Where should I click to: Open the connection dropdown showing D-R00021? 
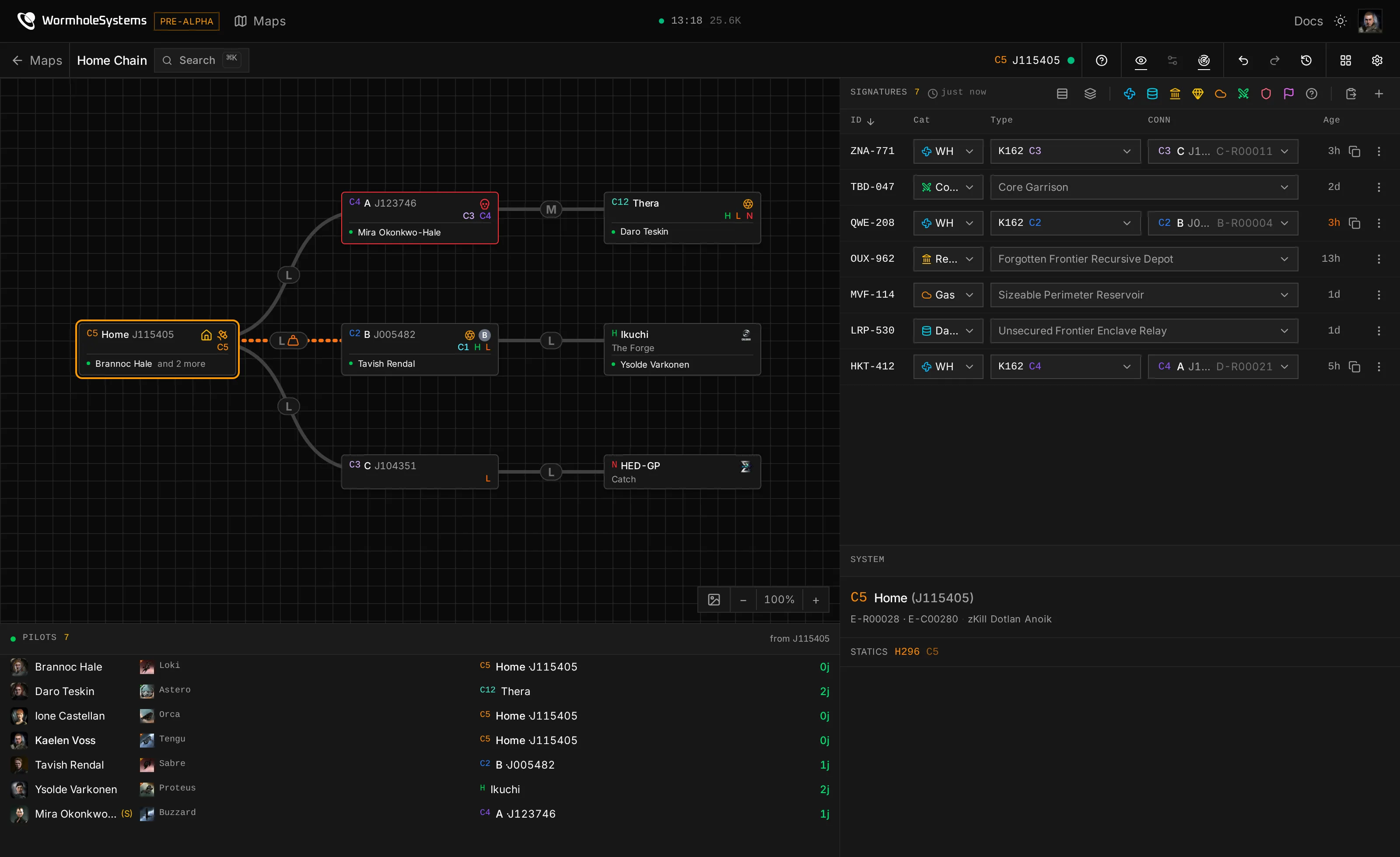(1223, 366)
